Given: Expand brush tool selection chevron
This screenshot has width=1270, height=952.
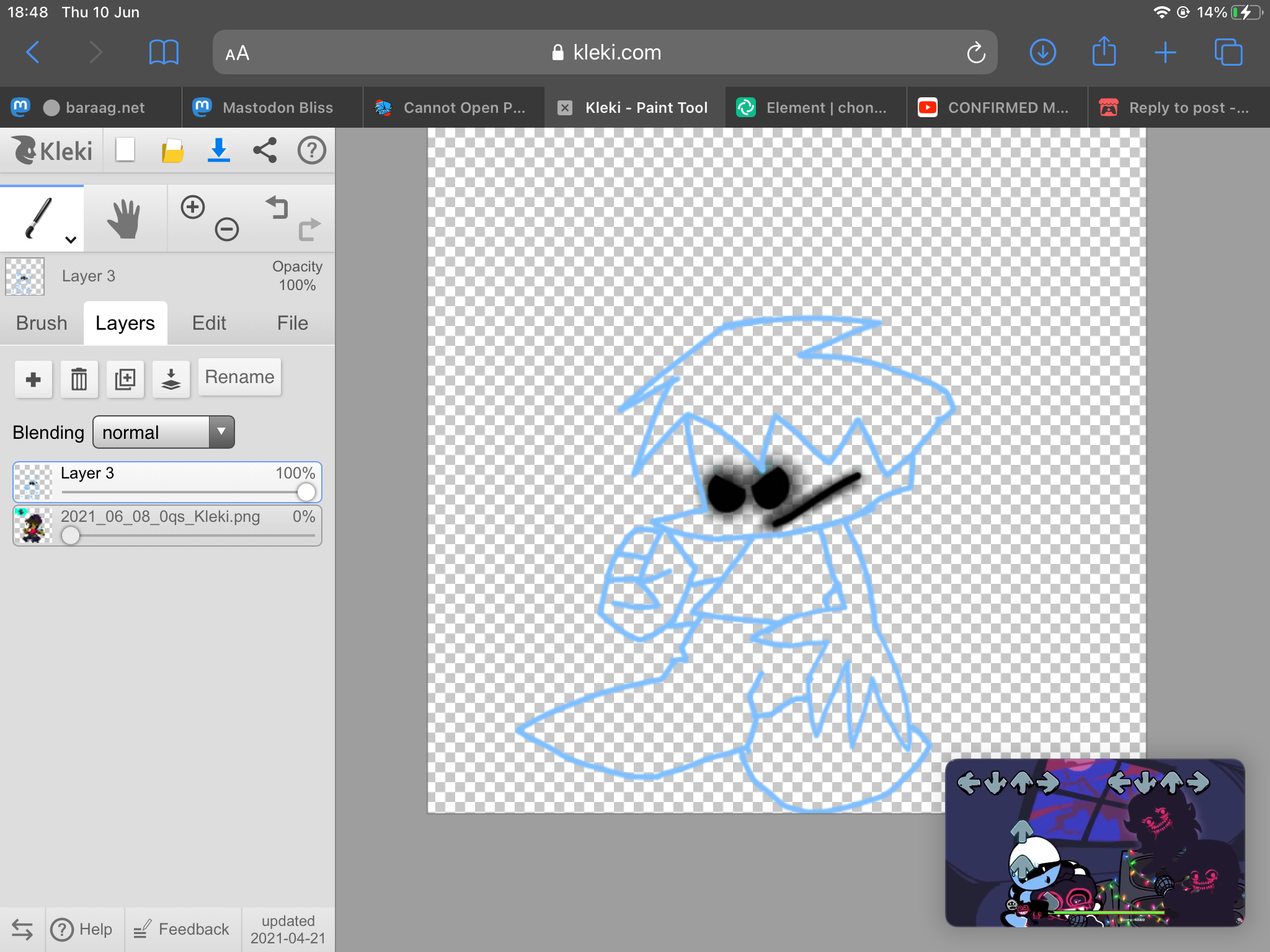Looking at the screenshot, I should click(71, 240).
